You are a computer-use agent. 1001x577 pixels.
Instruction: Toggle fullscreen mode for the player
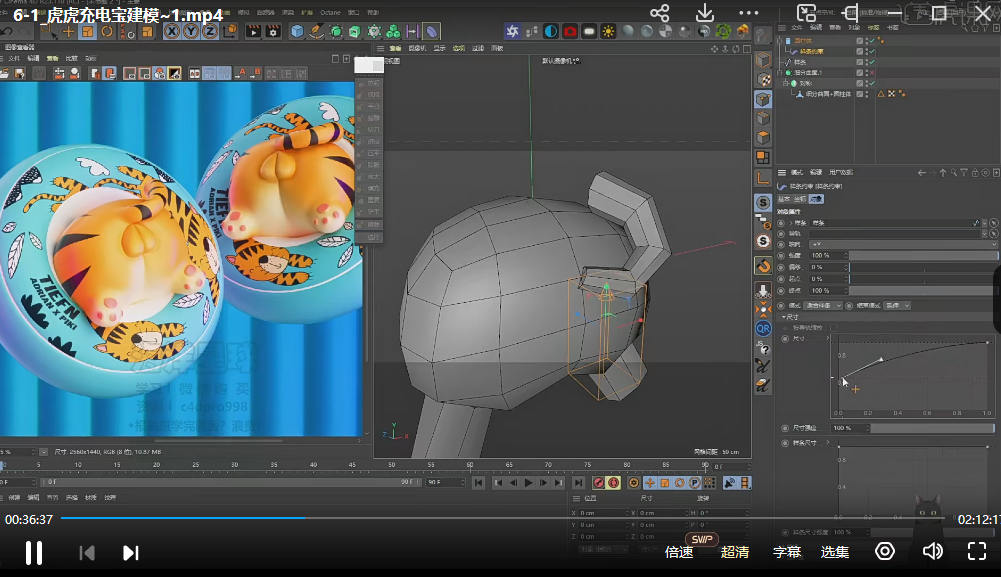977,551
